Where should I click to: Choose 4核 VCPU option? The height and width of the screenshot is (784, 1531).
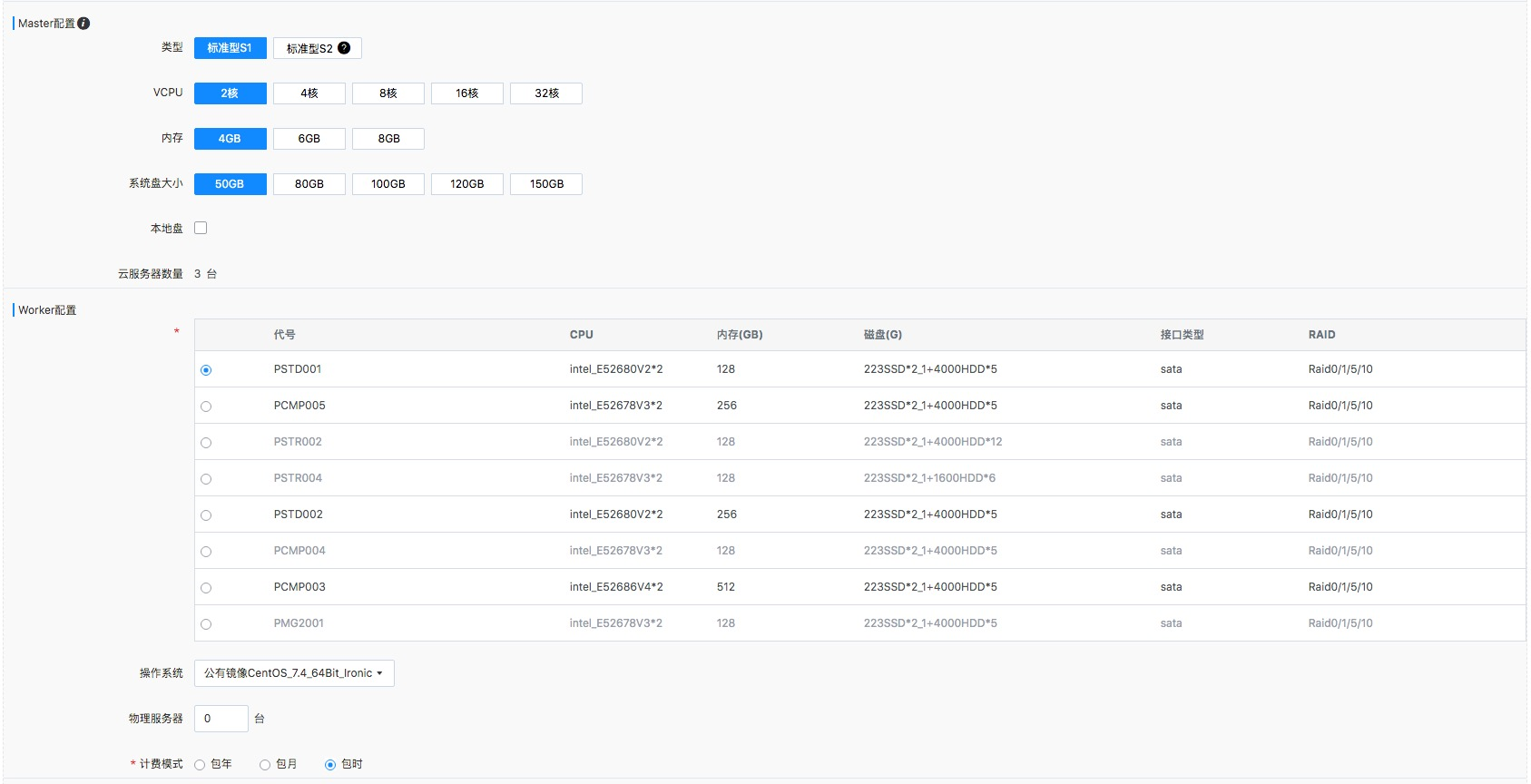[x=309, y=93]
